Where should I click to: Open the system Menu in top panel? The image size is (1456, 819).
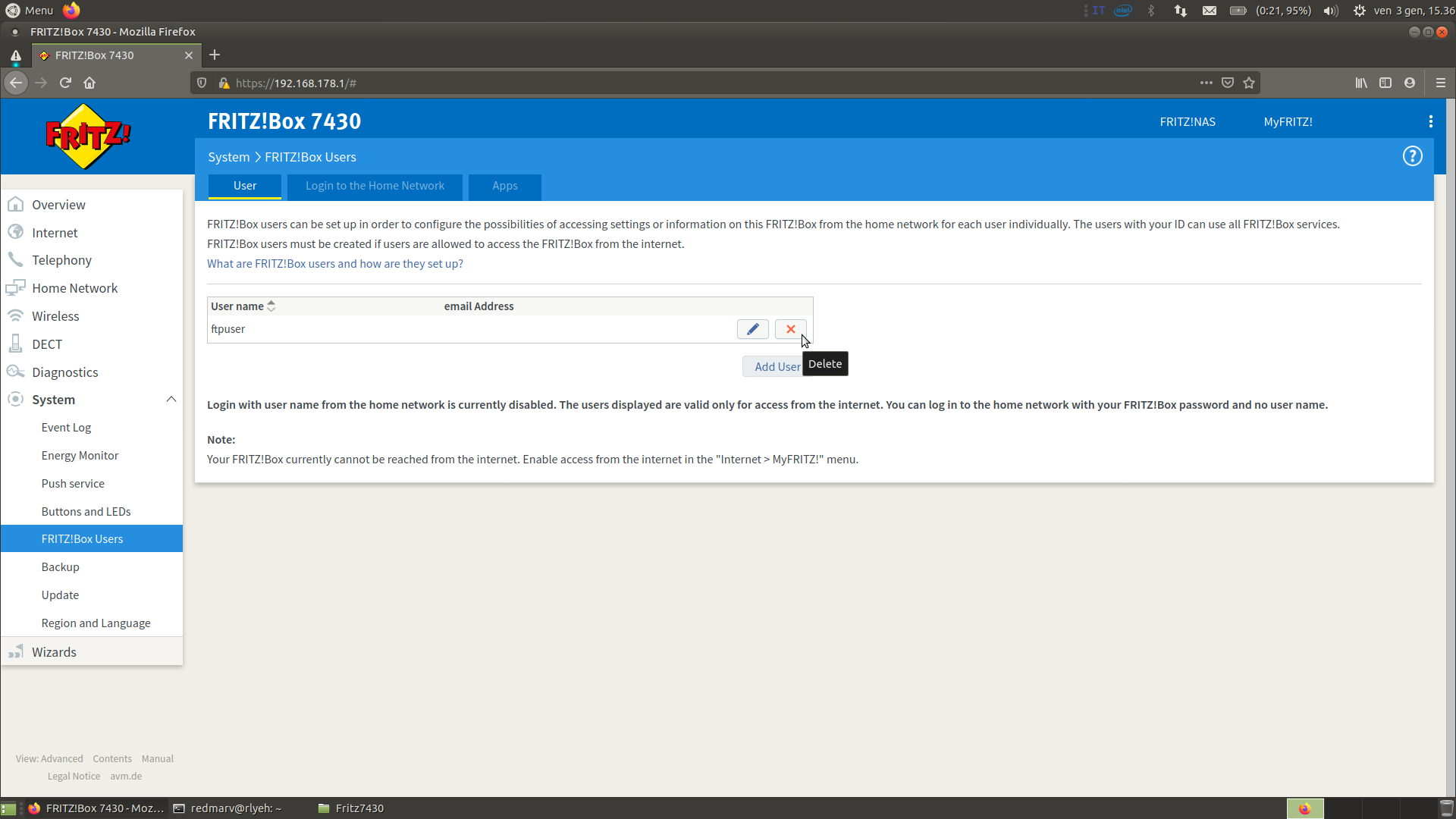click(30, 11)
